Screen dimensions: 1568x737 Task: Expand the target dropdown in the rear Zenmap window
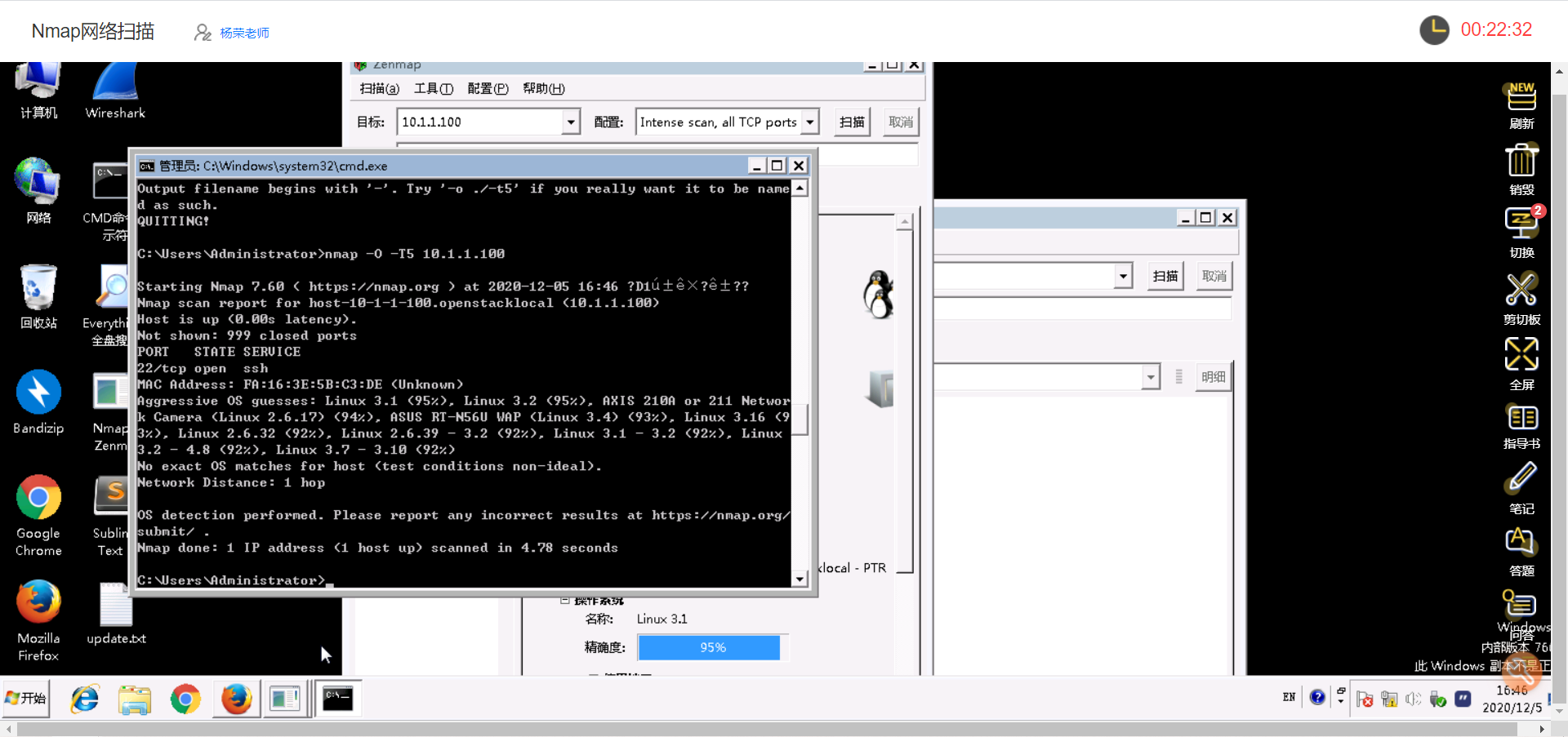point(1124,276)
